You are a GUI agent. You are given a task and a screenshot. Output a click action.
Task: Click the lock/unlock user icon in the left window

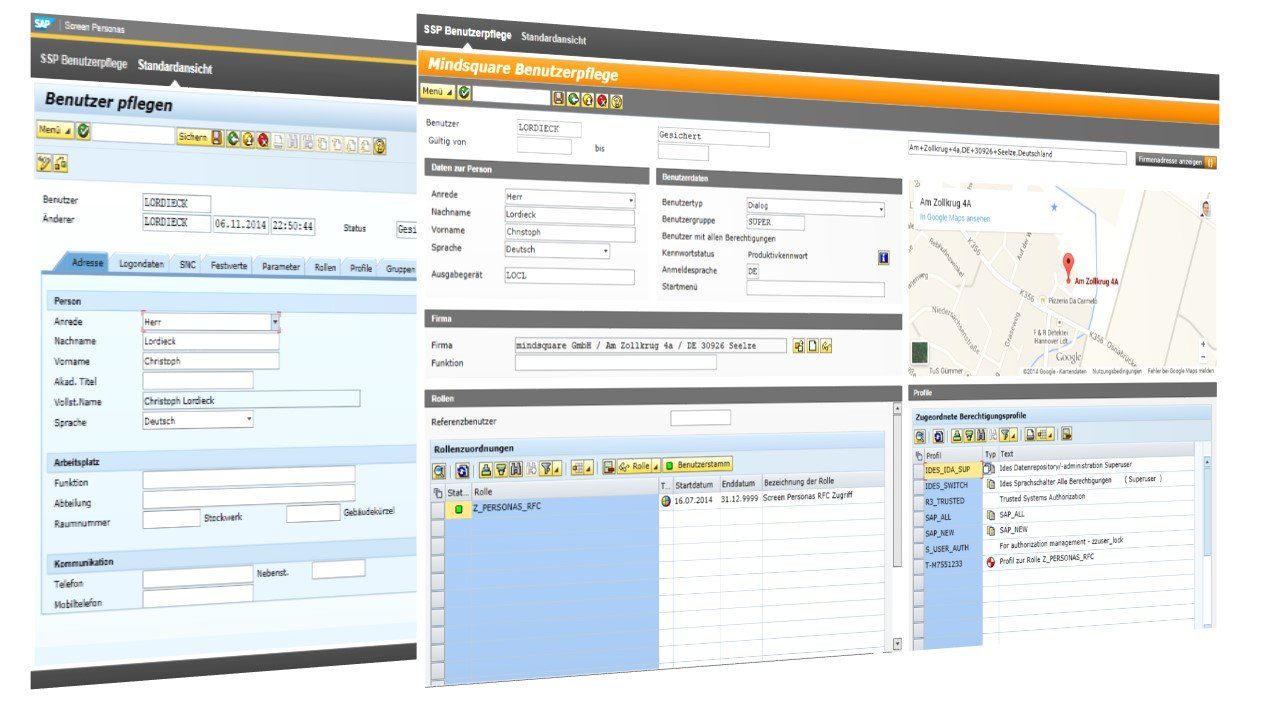tap(60, 163)
